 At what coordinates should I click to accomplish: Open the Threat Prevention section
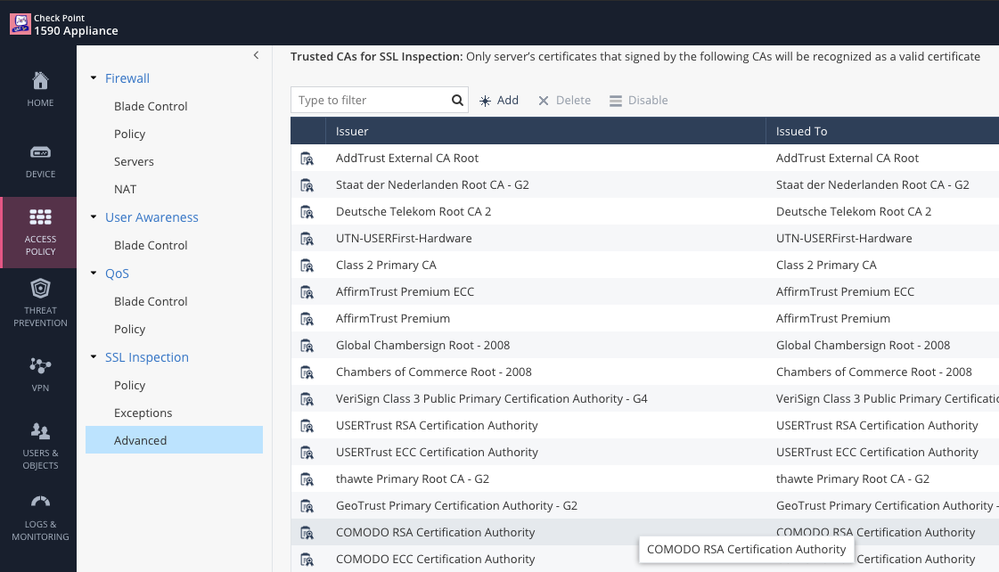coord(40,303)
